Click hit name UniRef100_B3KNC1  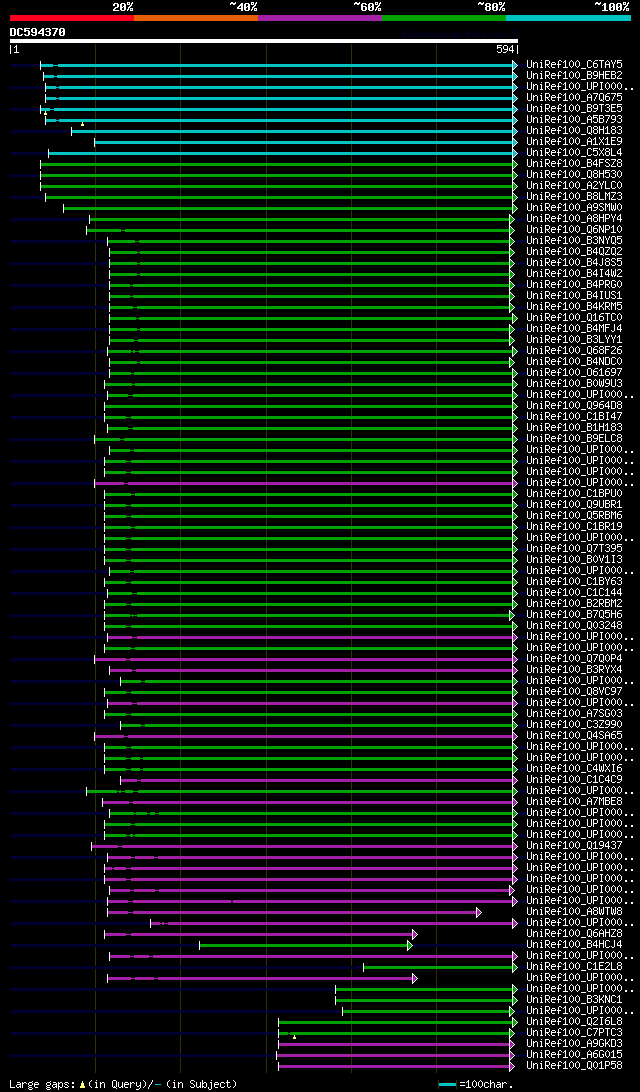pyautogui.click(x=575, y=1000)
